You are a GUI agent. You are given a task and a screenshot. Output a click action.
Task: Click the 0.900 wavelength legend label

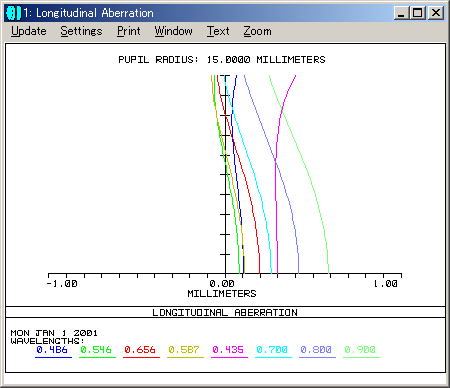point(360,350)
